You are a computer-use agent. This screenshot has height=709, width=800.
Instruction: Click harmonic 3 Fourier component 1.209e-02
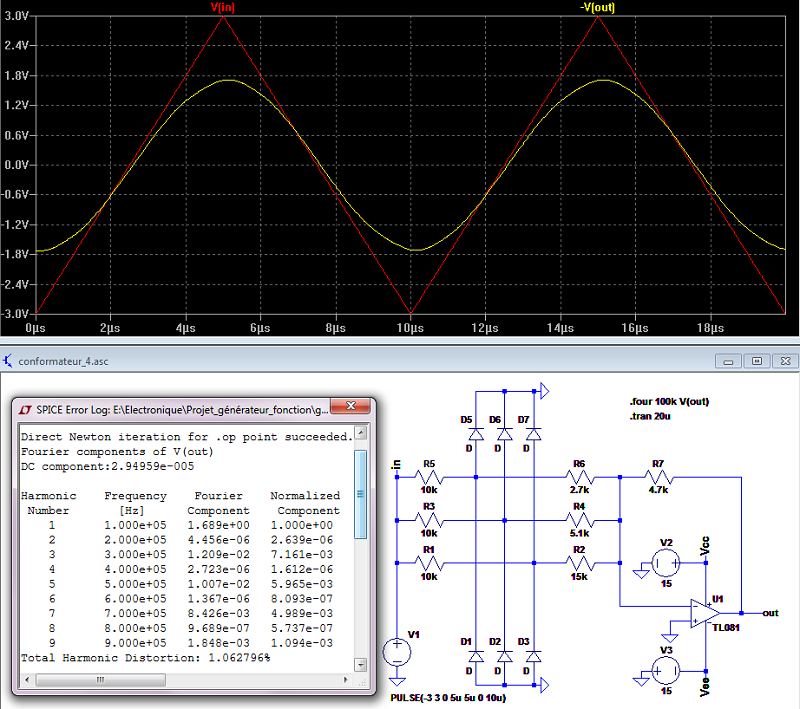218,554
